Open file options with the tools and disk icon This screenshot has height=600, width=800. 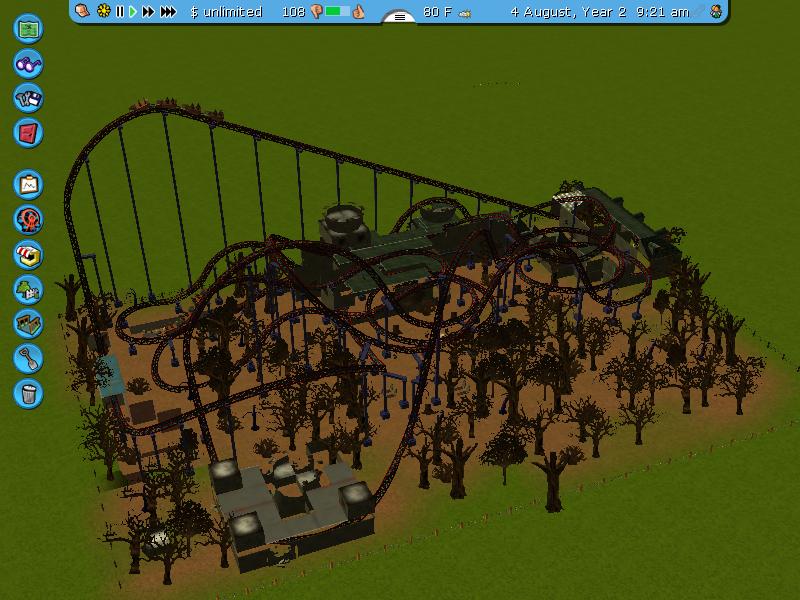(x=28, y=98)
